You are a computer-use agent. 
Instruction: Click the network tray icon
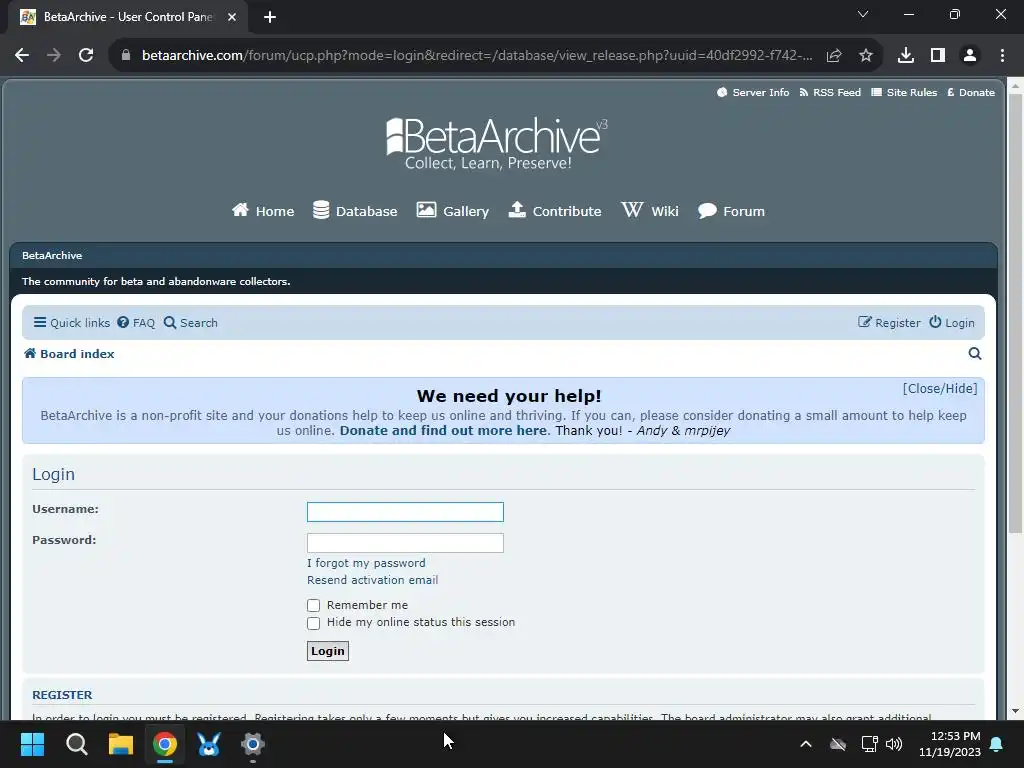pyautogui.click(x=869, y=744)
